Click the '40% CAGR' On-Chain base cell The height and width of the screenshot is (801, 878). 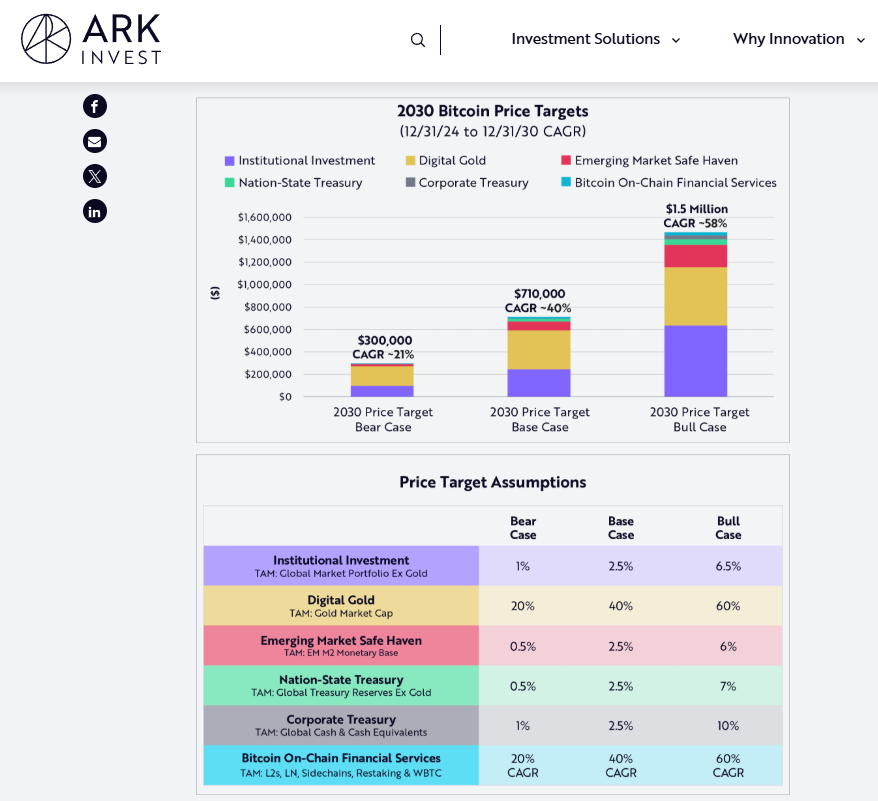[621, 766]
